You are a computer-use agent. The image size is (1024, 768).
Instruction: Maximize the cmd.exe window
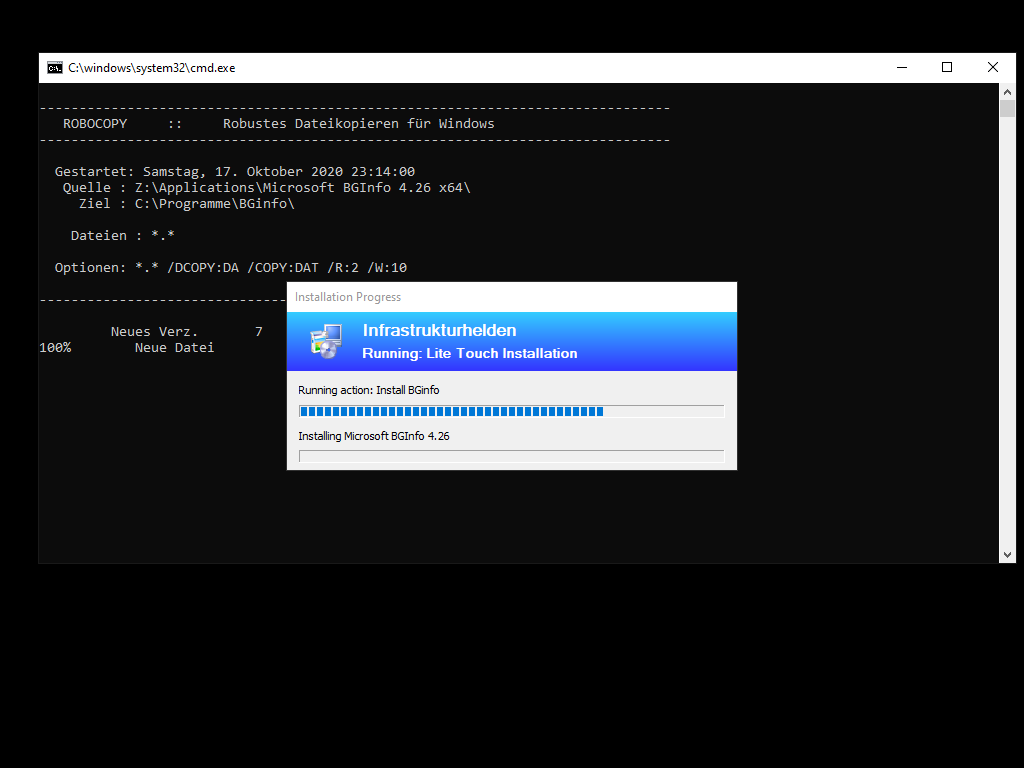947,67
